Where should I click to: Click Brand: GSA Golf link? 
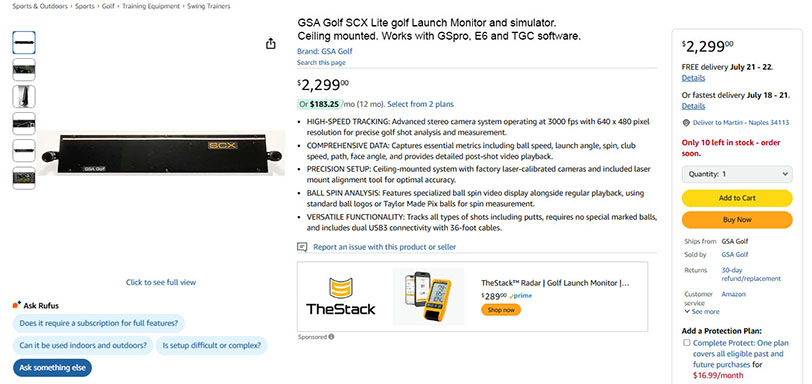point(325,51)
